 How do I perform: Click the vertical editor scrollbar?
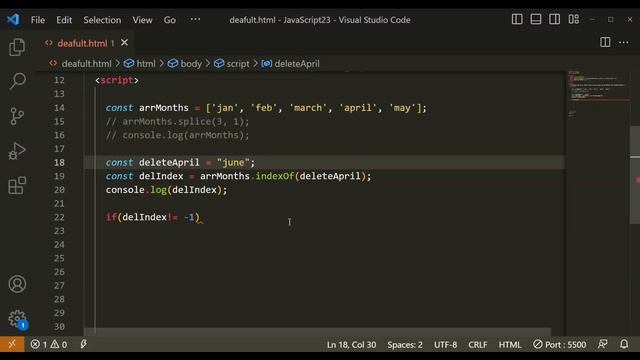pos(635,176)
